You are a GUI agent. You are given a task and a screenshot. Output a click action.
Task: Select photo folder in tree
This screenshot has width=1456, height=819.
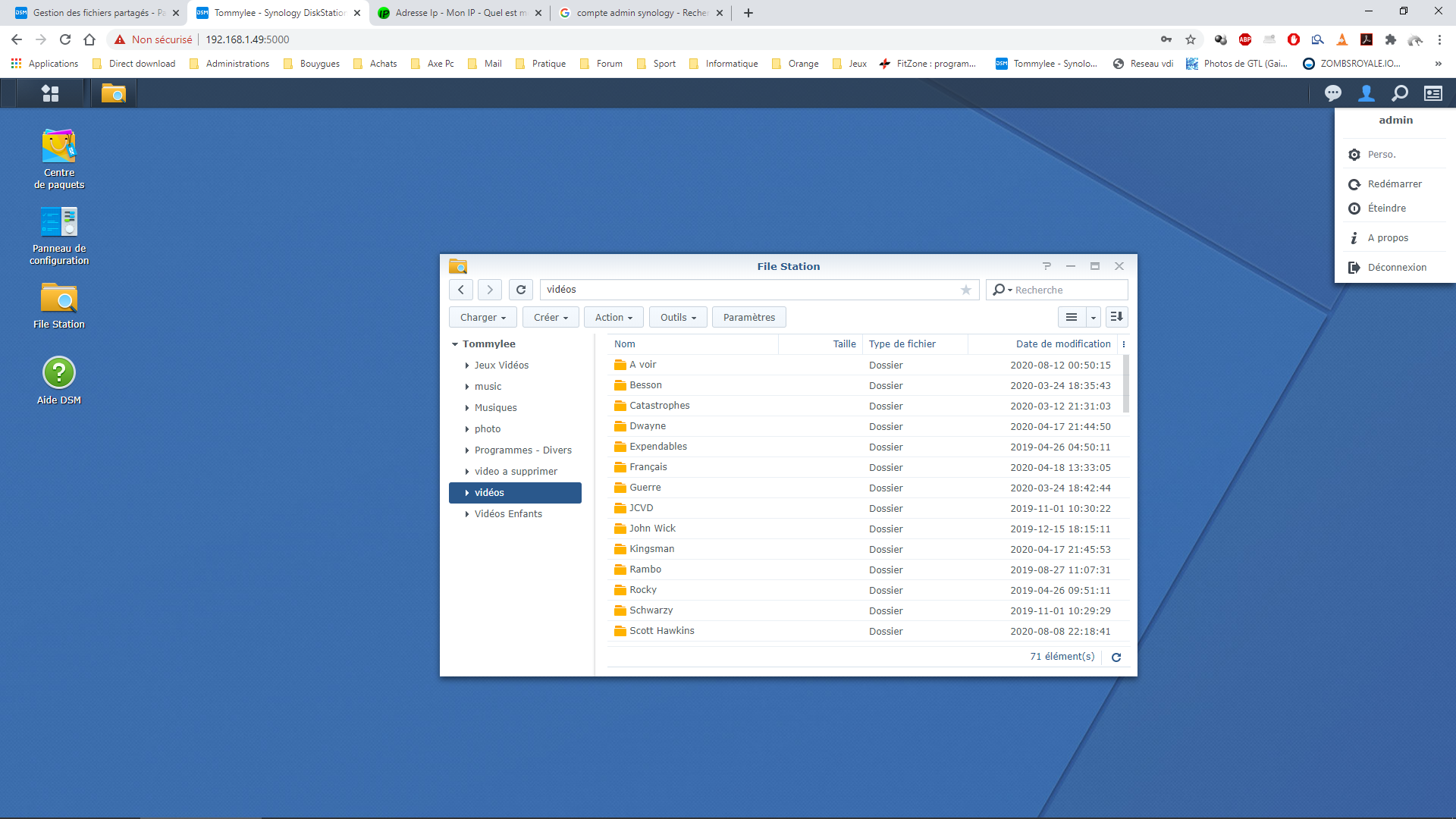pos(516,429)
